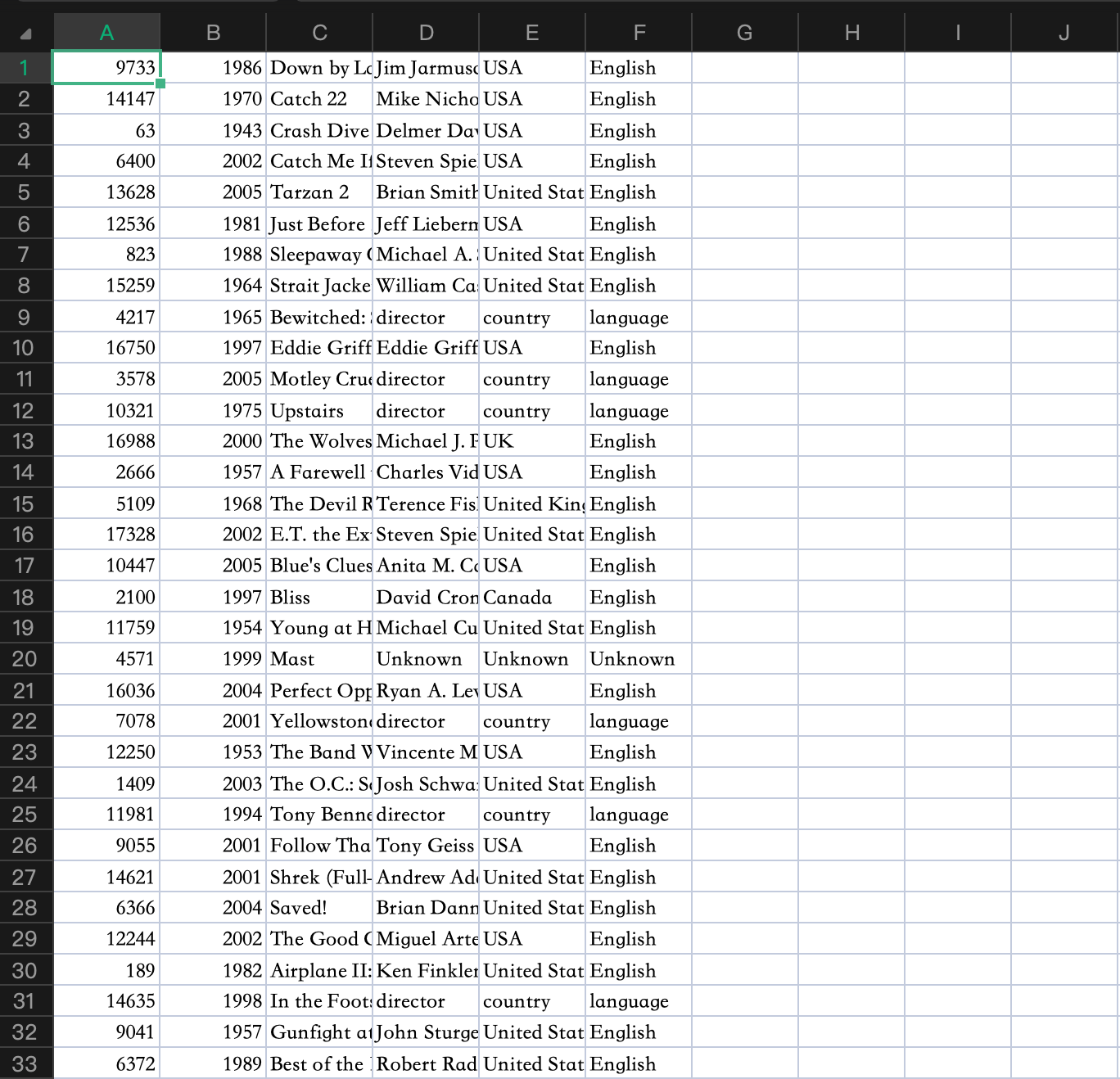The image size is (1120, 1079).
Task: Click 'Yellowstone' title cell
Action: (319, 721)
